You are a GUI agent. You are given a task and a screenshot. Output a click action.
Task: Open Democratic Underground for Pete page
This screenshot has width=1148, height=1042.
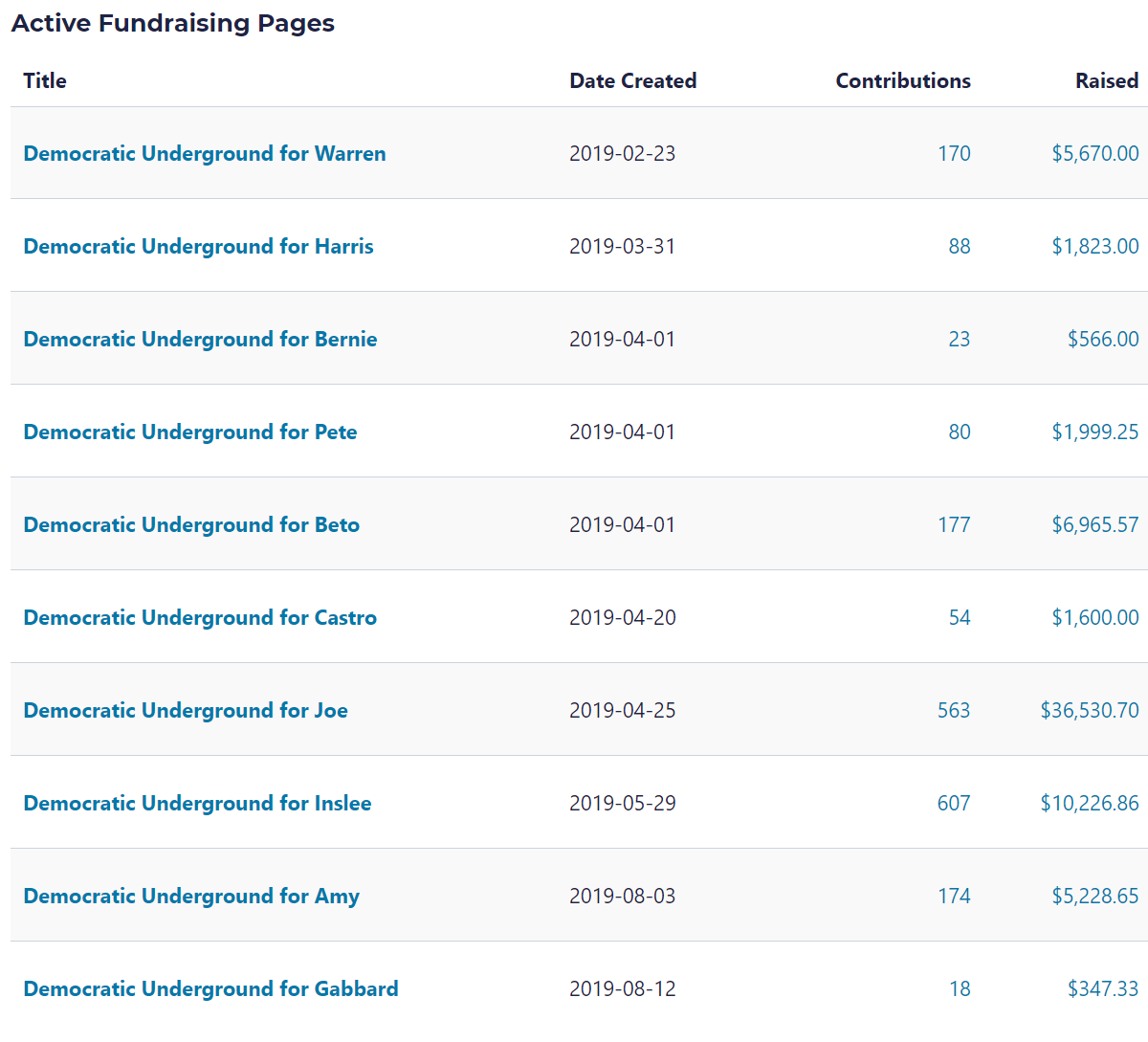point(190,432)
